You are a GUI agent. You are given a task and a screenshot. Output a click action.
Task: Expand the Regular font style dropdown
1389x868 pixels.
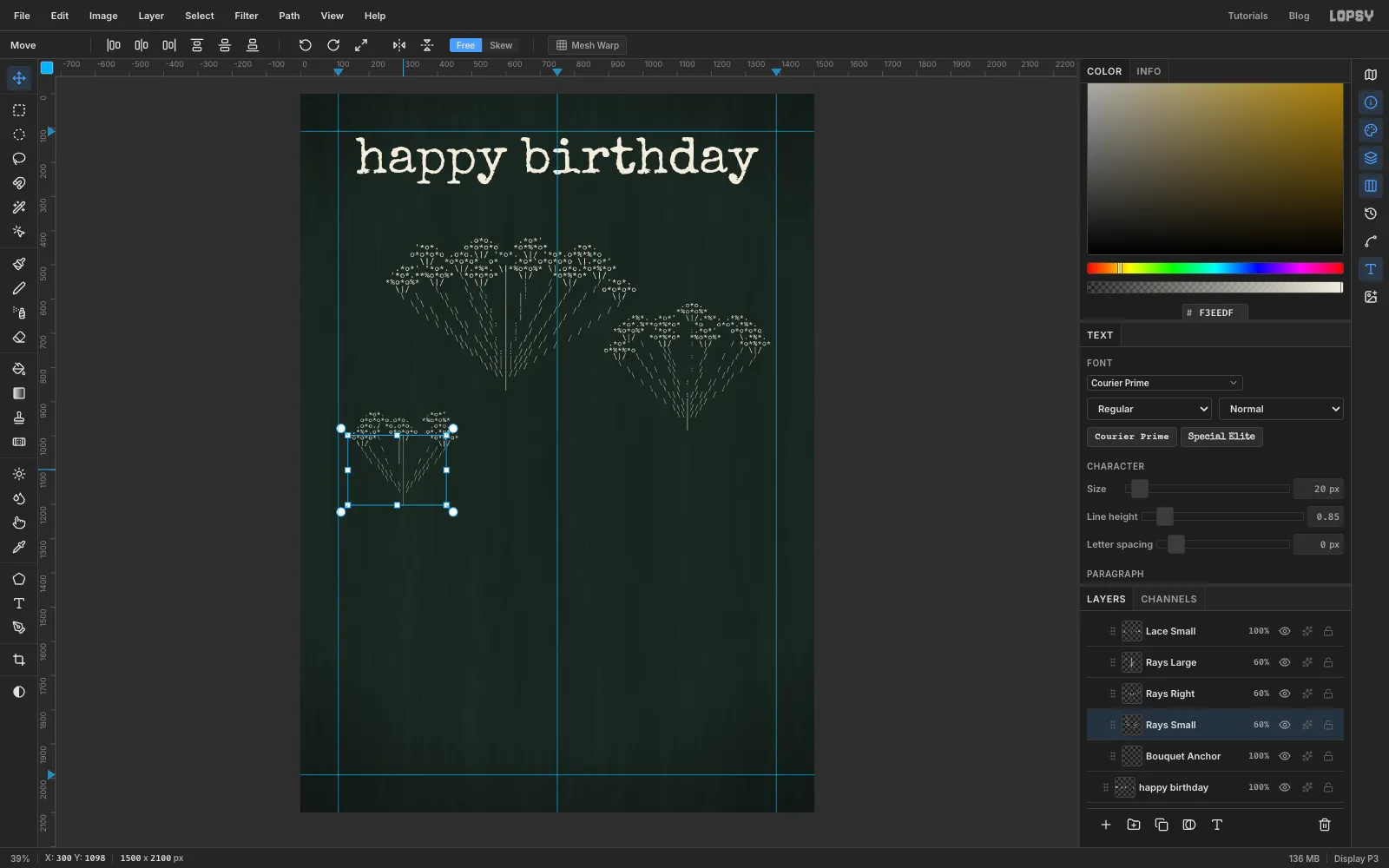tap(1149, 409)
